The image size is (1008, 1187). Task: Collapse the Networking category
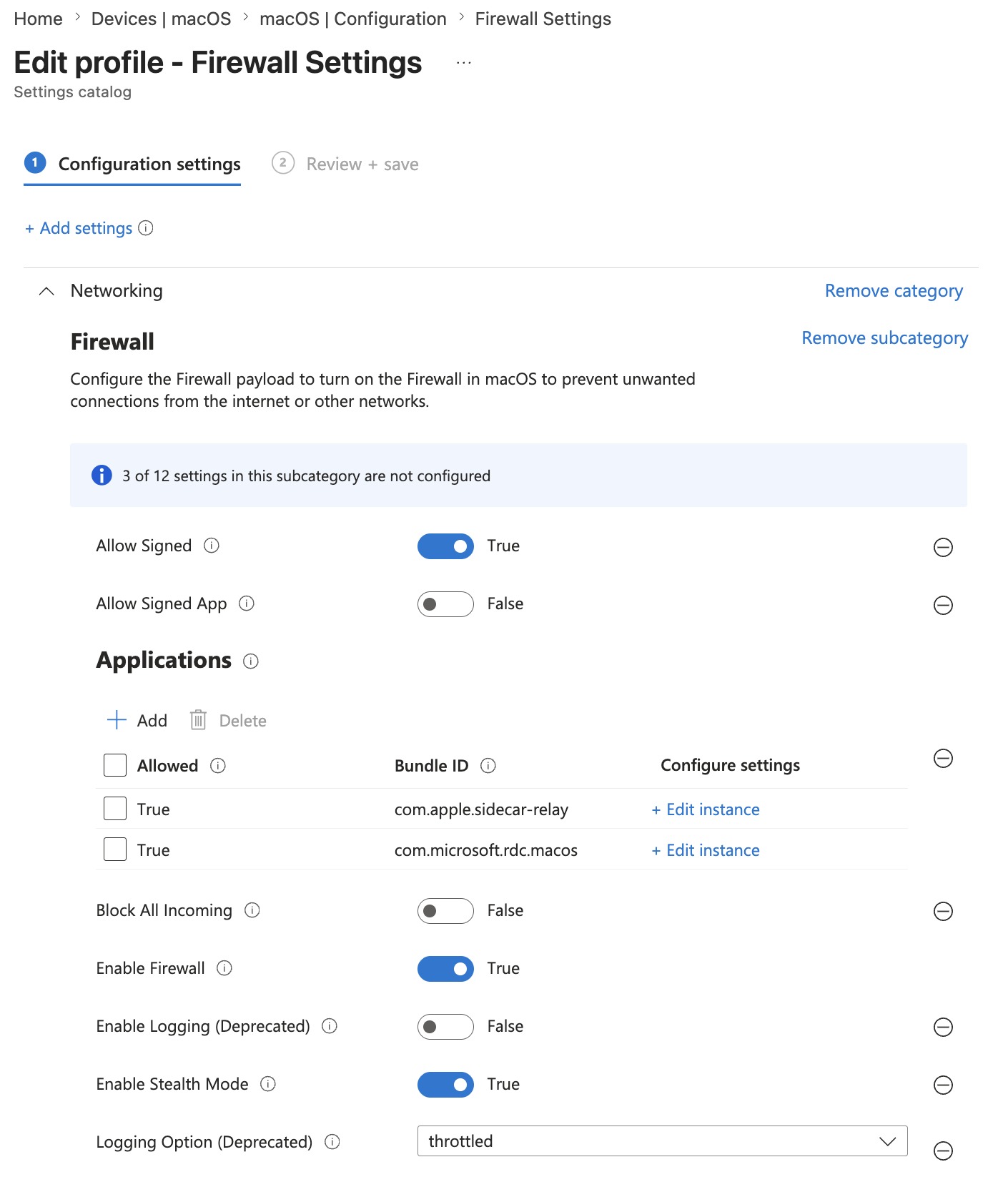[46, 291]
